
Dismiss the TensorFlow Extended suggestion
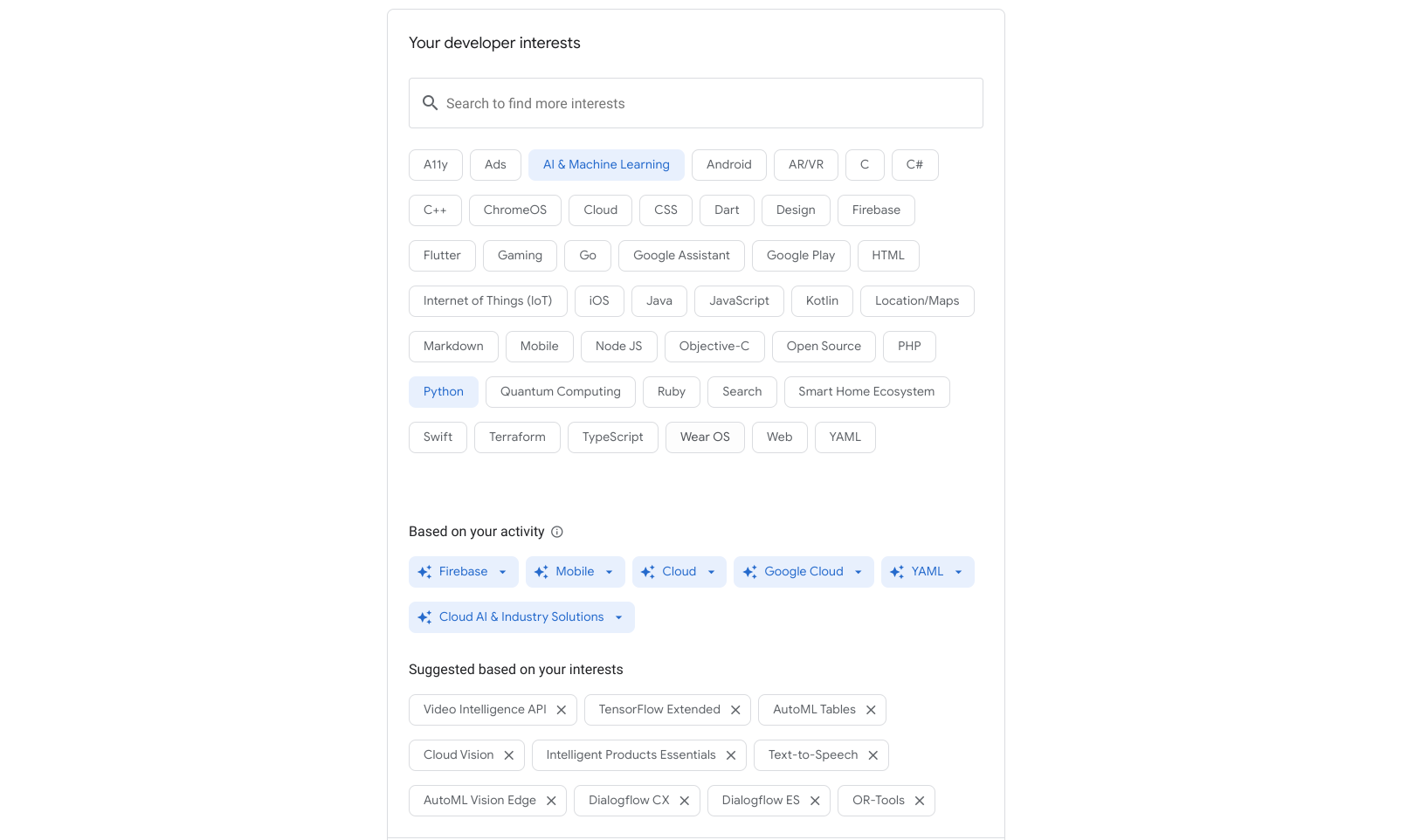pyautogui.click(x=736, y=709)
